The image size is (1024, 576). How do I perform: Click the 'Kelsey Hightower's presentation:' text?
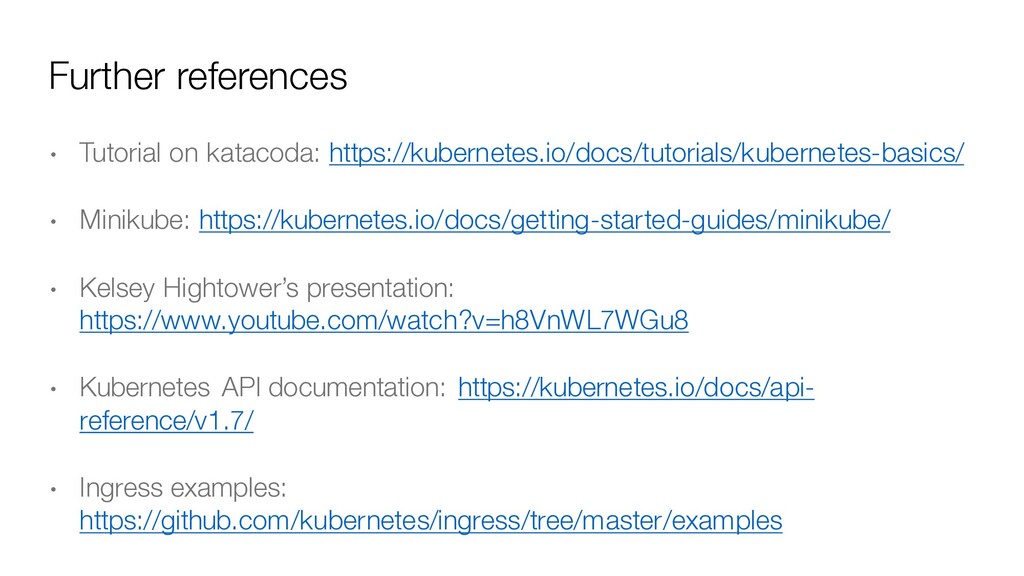(266, 288)
